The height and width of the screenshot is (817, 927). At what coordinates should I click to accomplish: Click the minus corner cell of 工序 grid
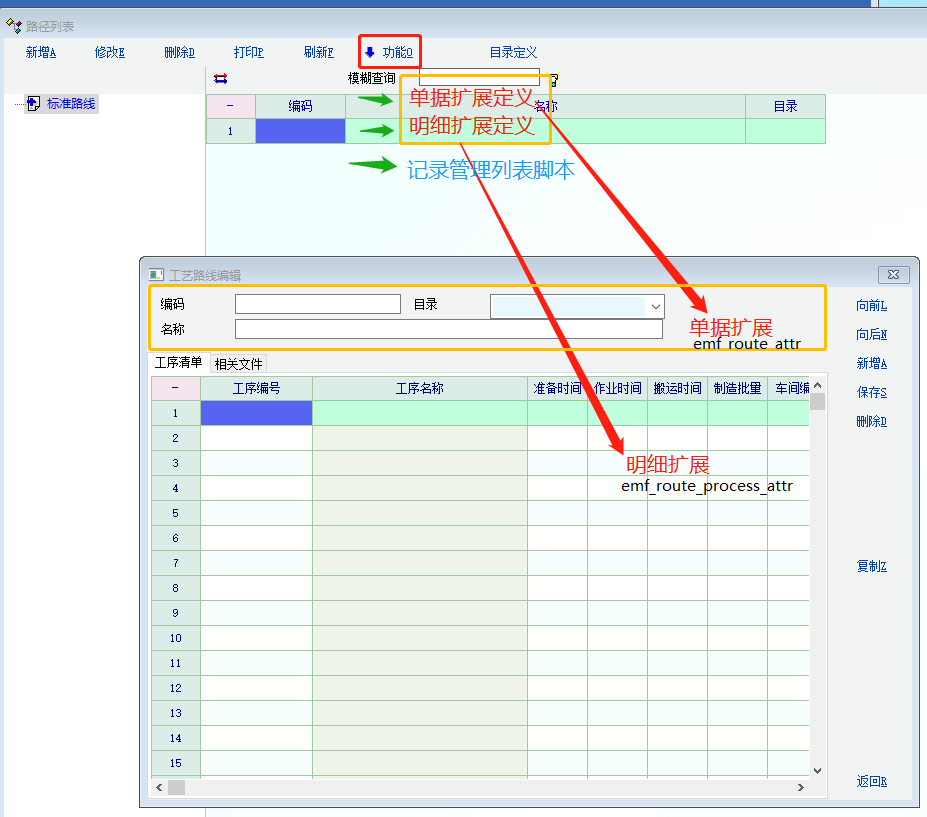[175, 388]
